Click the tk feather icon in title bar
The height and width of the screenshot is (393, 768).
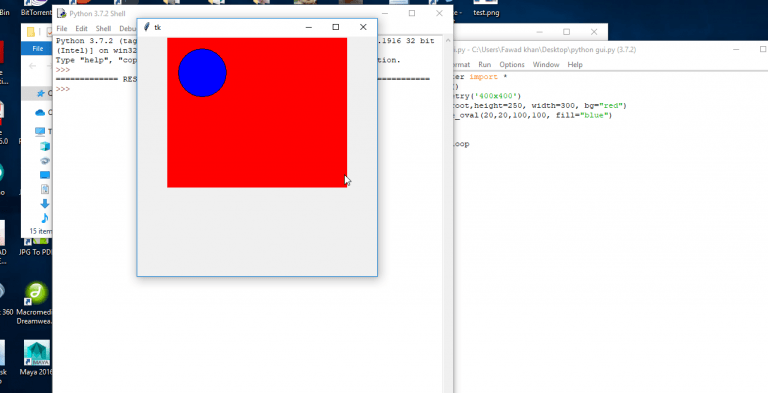[146, 27]
